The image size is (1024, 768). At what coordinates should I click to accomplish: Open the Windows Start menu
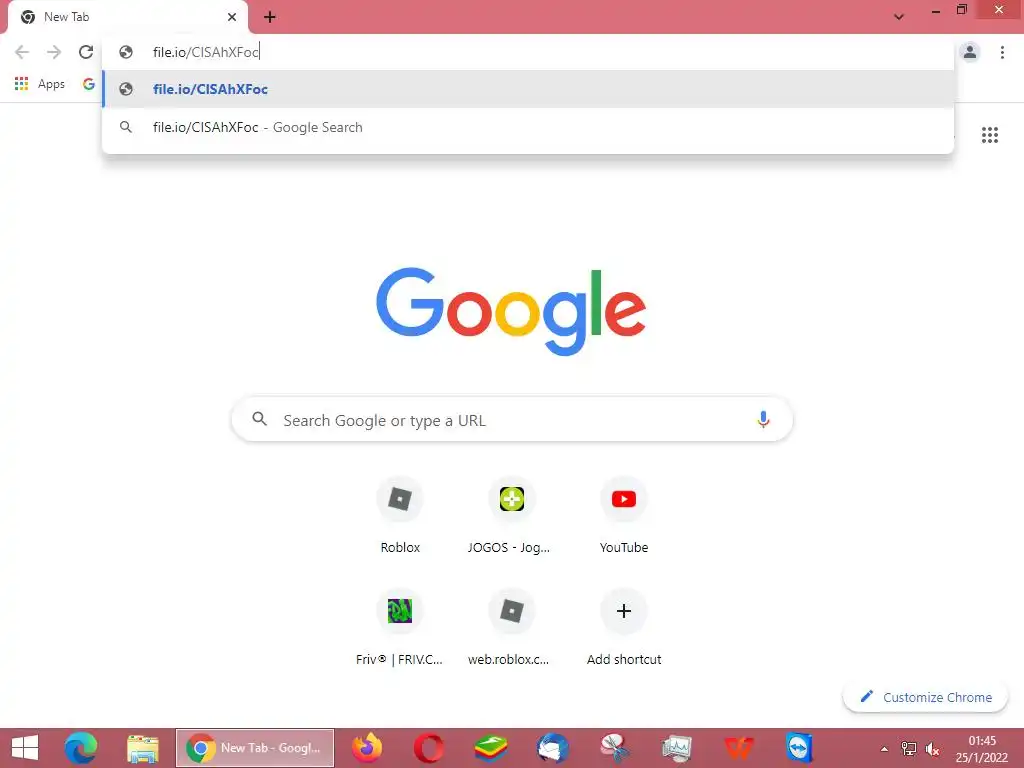point(25,748)
